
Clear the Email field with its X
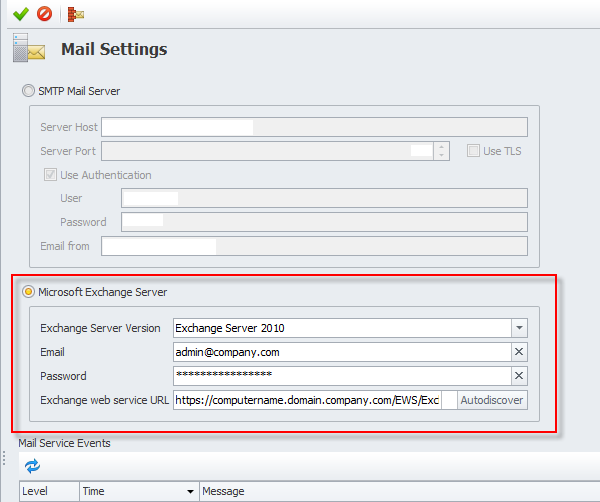pyautogui.click(x=519, y=352)
